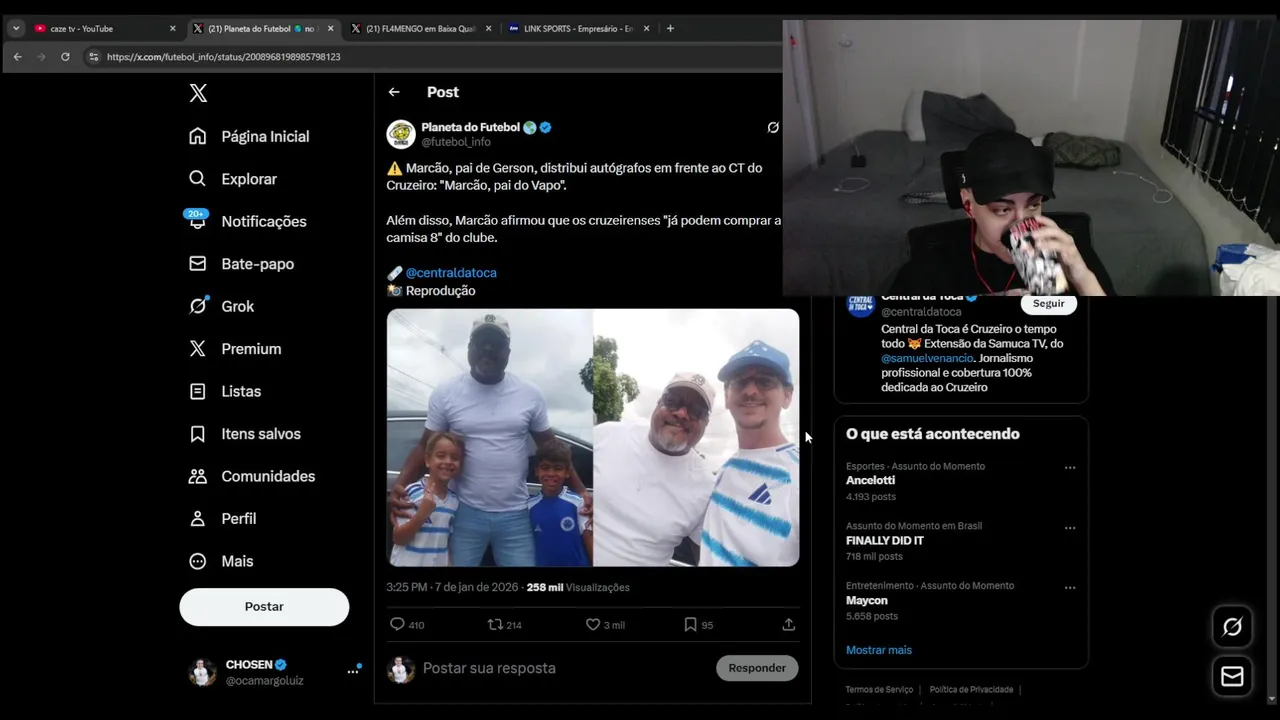Open Bate-papo envelope icon
This screenshot has width=1280, height=720.
tap(198, 264)
